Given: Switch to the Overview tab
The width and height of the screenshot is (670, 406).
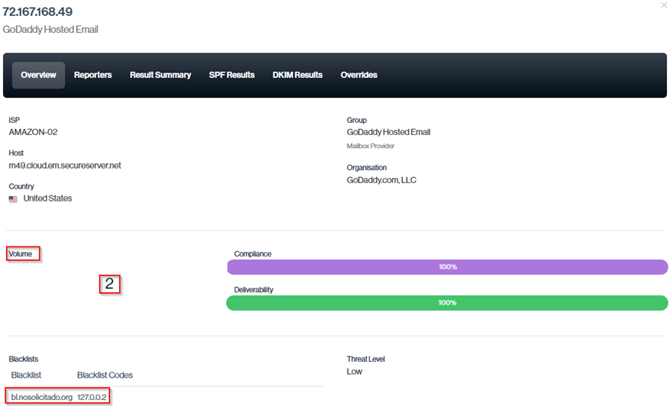Looking at the screenshot, I should tap(38, 75).
